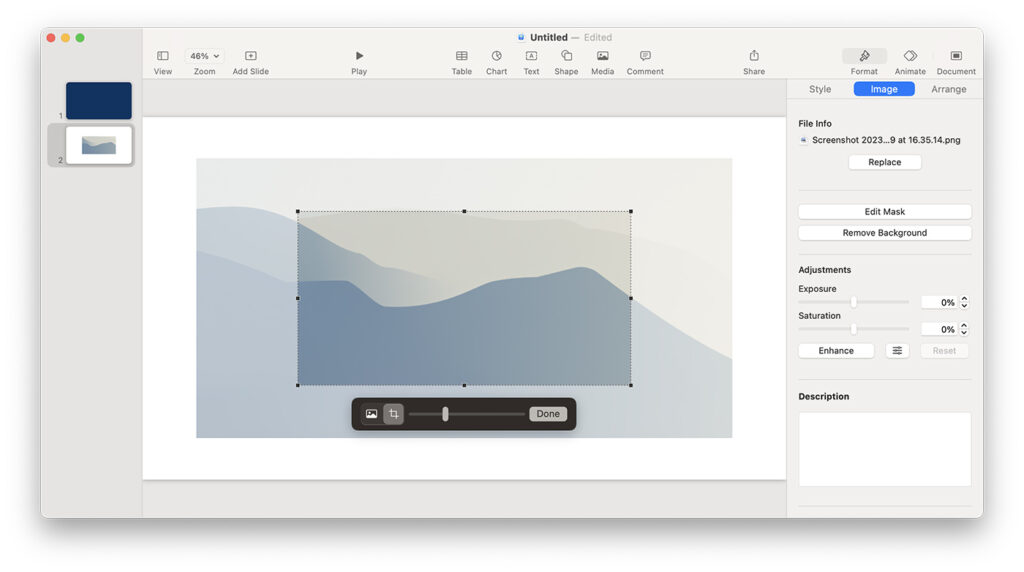Select slide 1 thumbnail
Image resolution: width=1024 pixels, height=572 pixels.
[99, 101]
